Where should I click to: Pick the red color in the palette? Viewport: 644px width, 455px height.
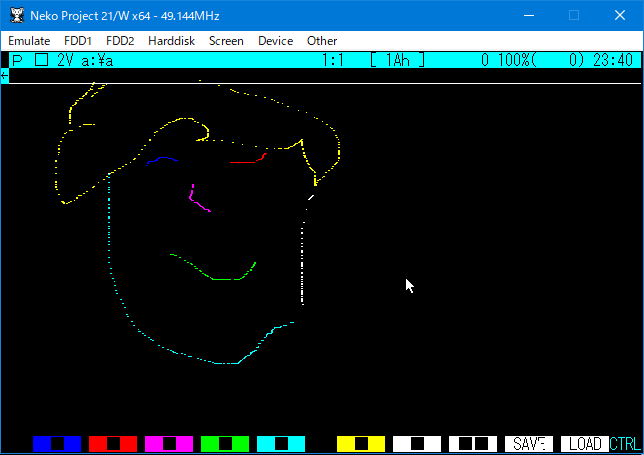coord(113,443)
